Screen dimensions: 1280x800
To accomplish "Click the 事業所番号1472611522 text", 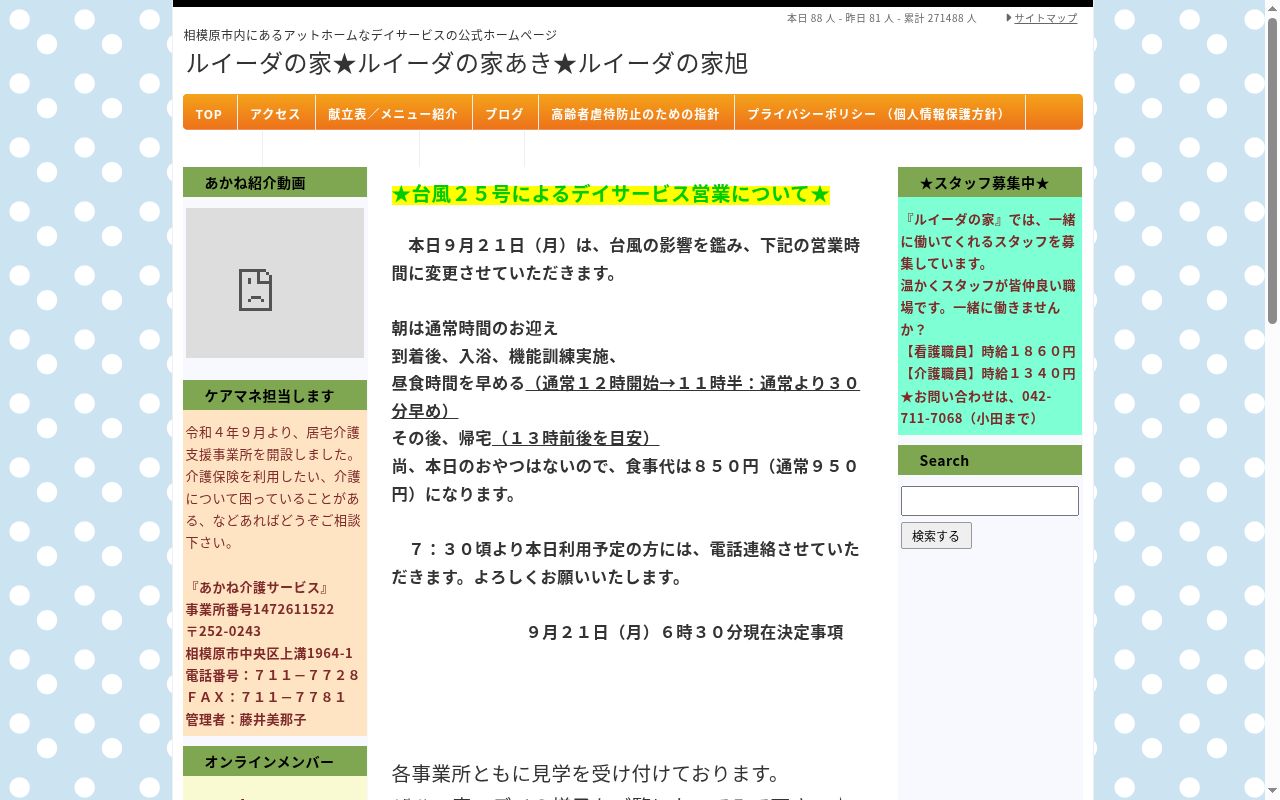I will point(260,609).
